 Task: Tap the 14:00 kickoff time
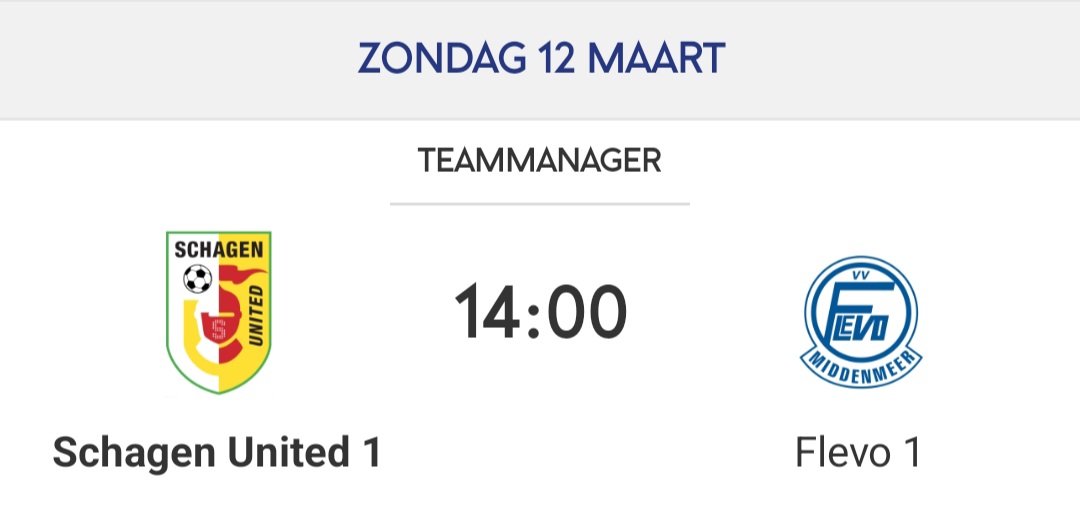point(541,312)
